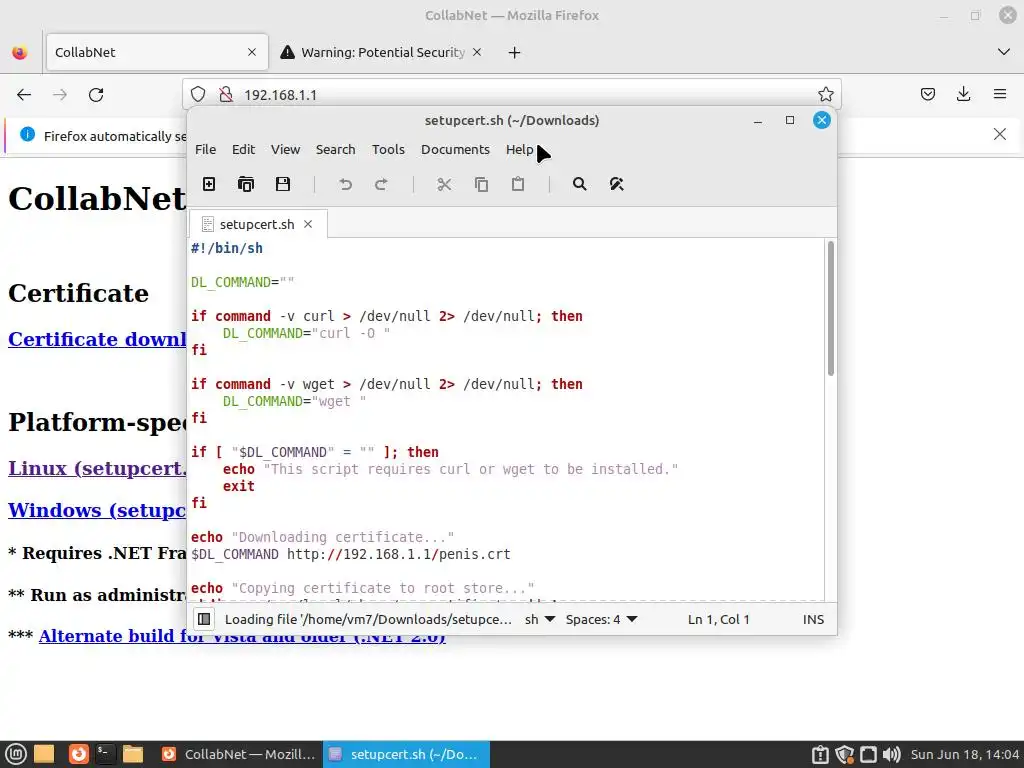Save the setupcert.sh document
This screenshot has height=768, width=1024.
coord(283,184)
